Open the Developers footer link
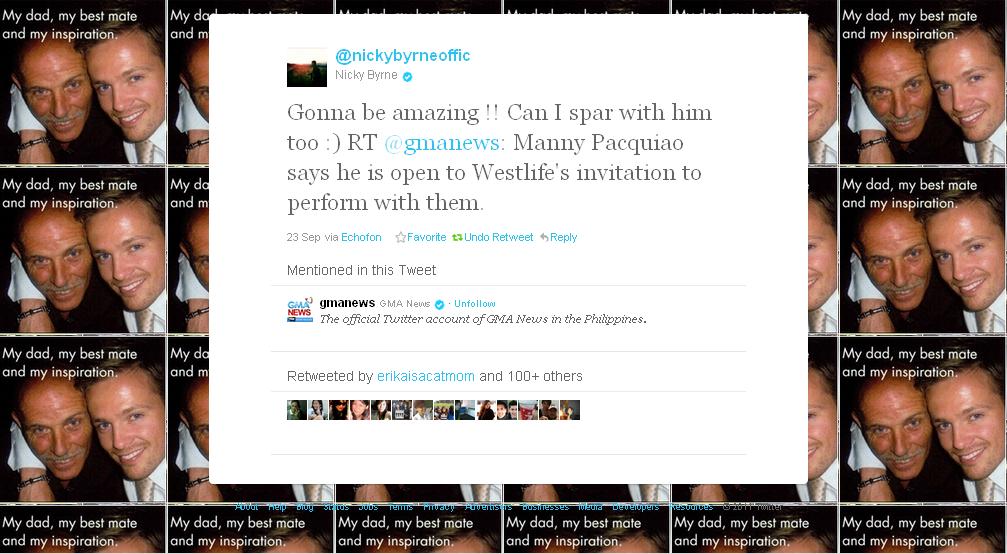 pyautogui.click(x=636, y=507)
